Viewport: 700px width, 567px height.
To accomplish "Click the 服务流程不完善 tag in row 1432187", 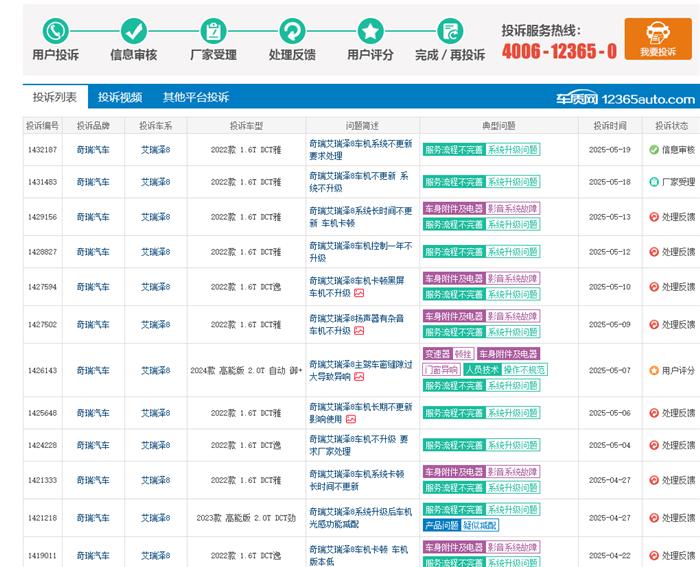I will [454, 150].
